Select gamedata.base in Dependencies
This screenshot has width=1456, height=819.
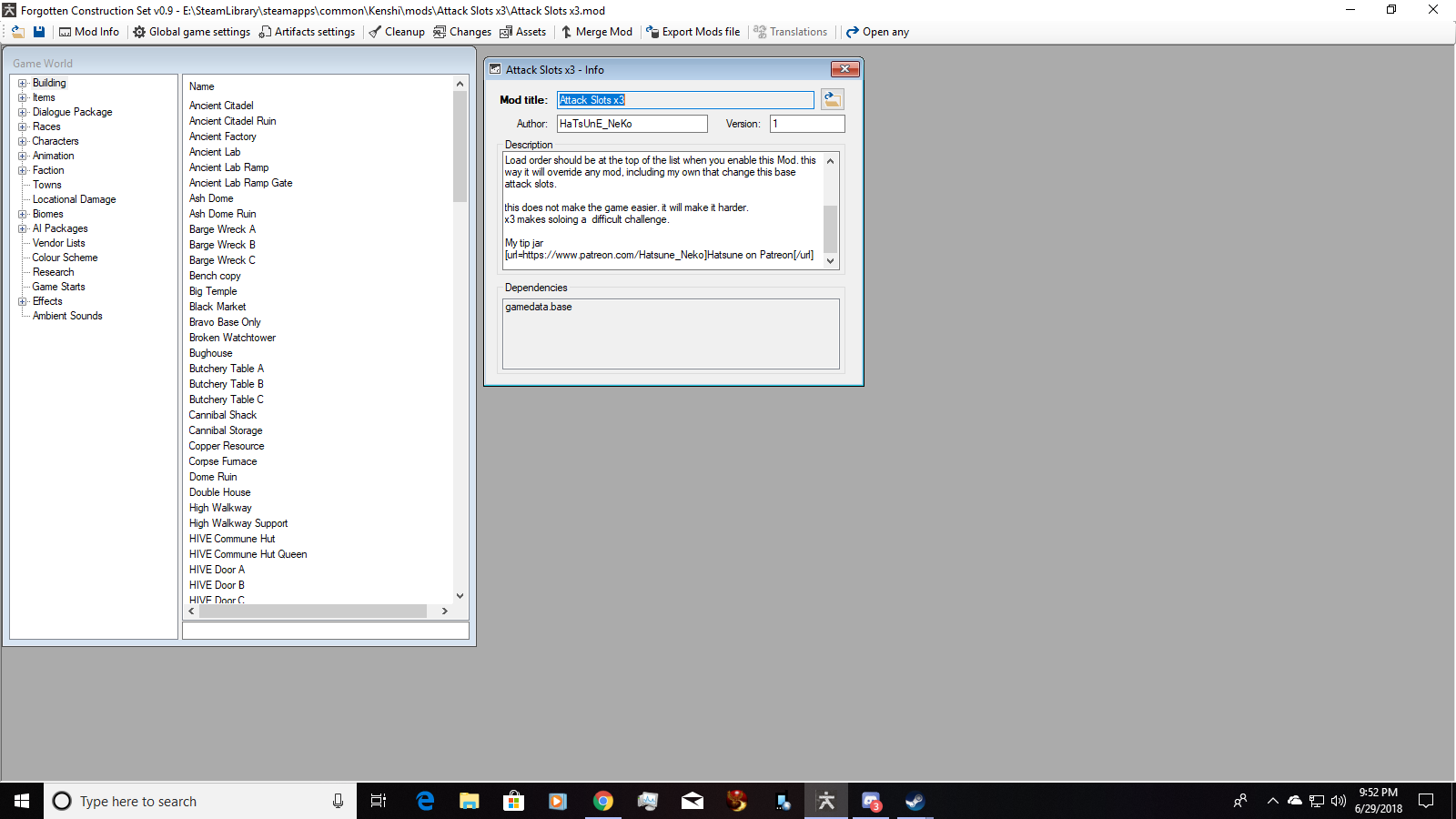(539, 307)
